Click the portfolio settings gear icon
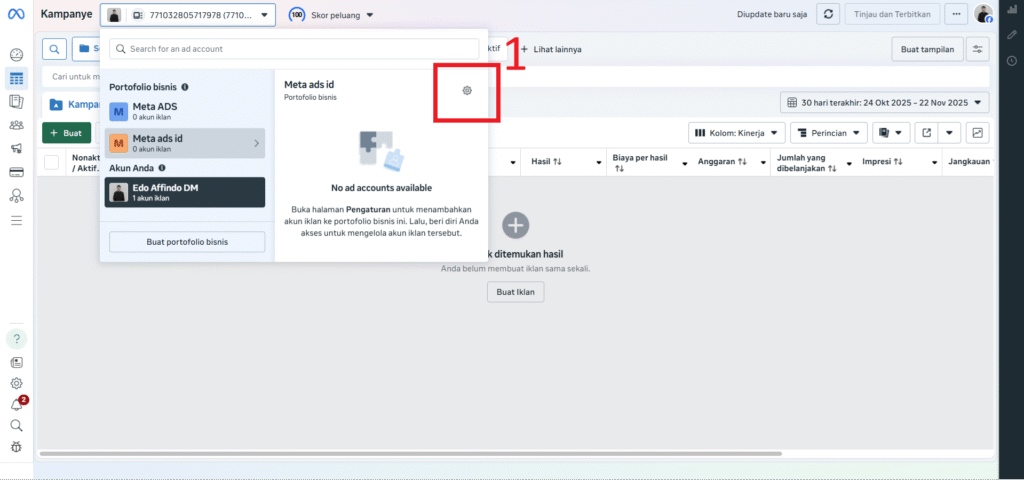Viewport: 1024px width, 482px height. click(466, 91)
